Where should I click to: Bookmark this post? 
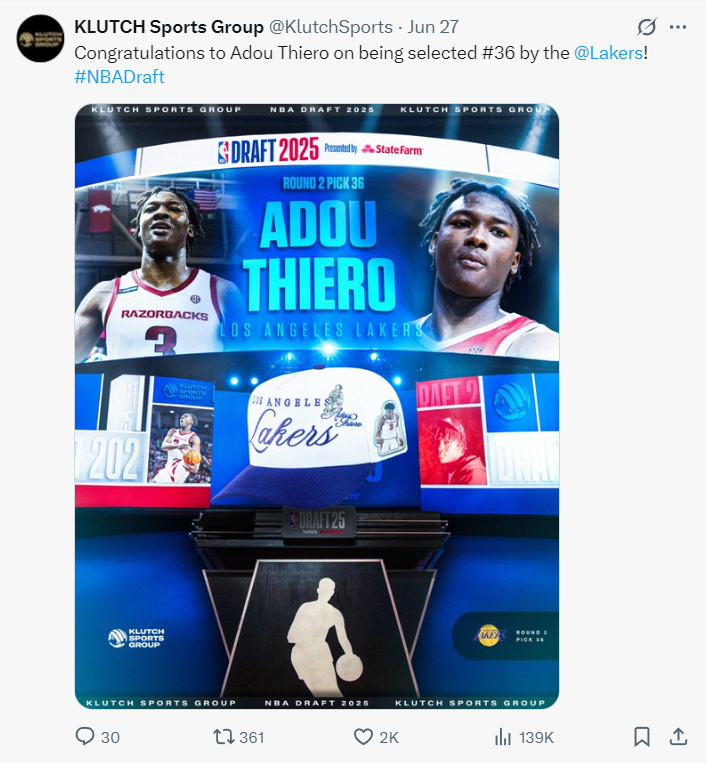pyautogui.click(x=642, y=737)
